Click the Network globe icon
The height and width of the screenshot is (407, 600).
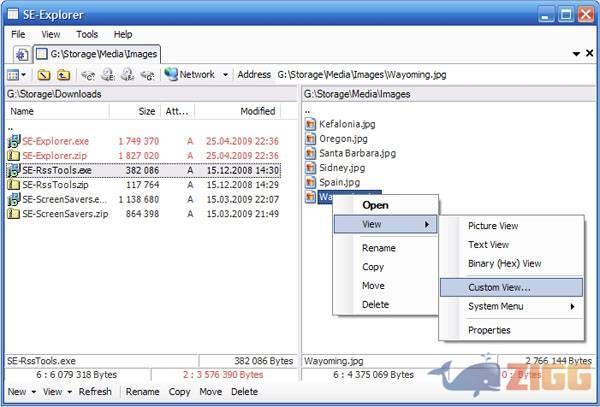point(170,74)
